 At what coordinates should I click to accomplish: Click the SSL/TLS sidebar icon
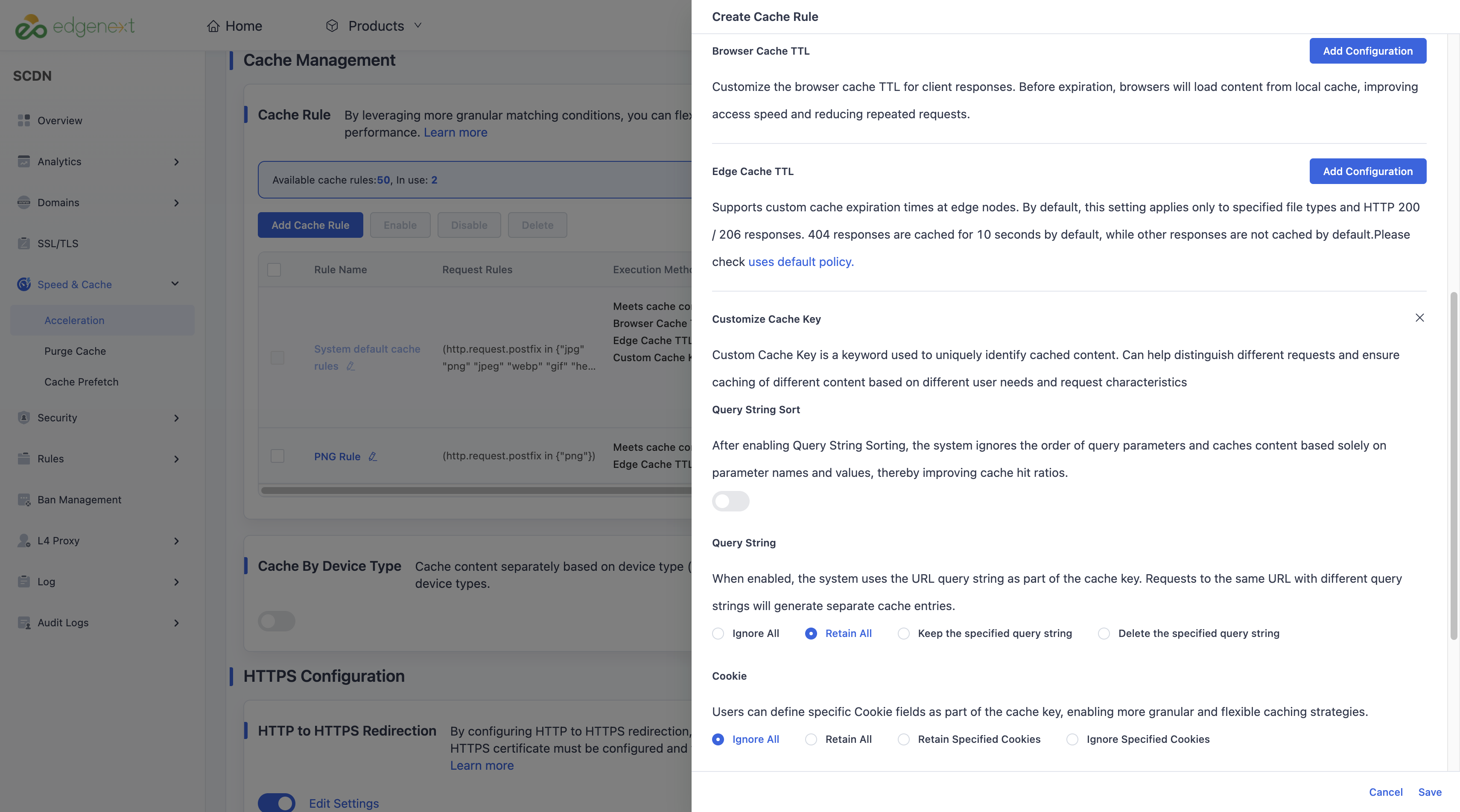pyautogui.click(x=24, y=243)
